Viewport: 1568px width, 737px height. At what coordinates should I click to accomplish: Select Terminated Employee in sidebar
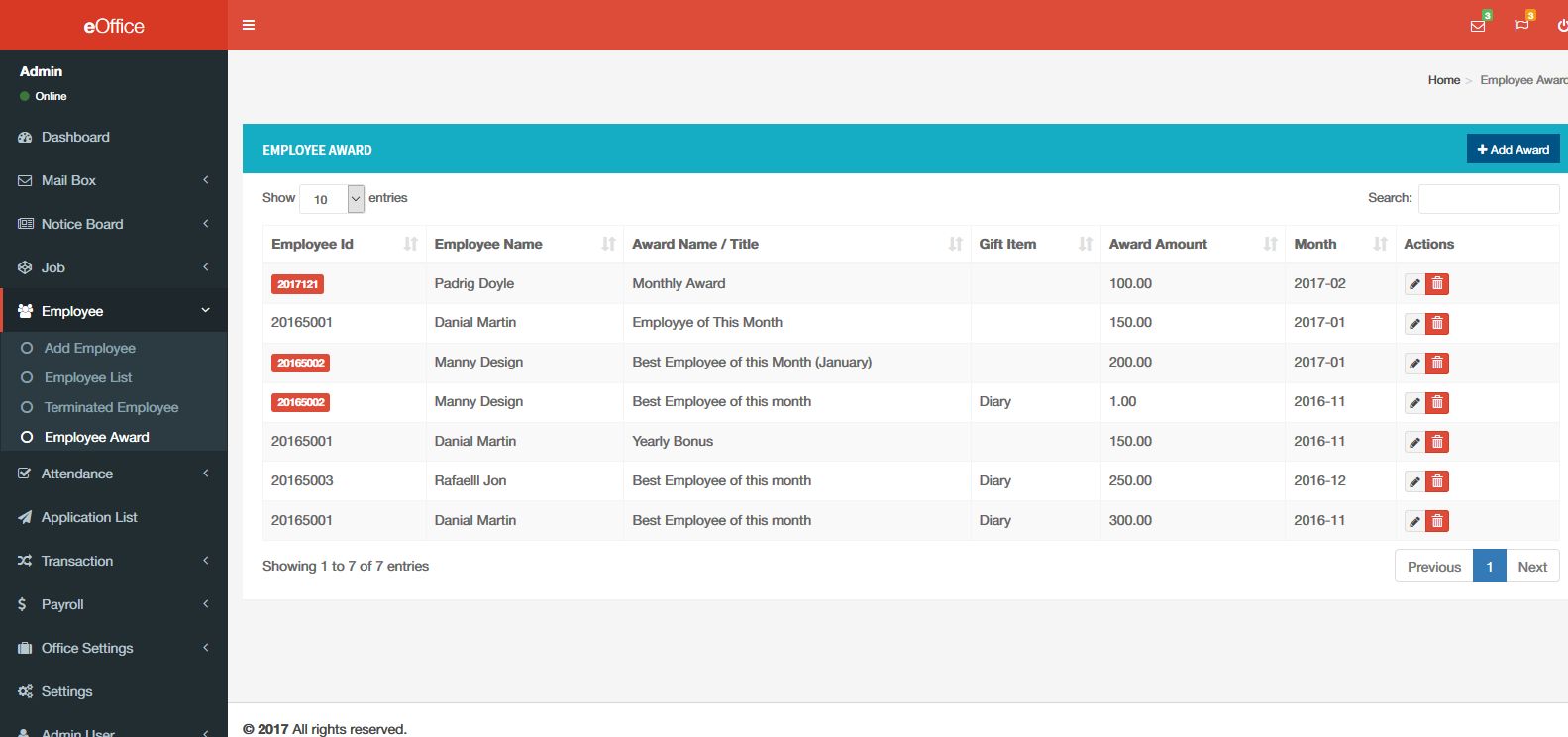pyautogui.click(x=111, y=407)
